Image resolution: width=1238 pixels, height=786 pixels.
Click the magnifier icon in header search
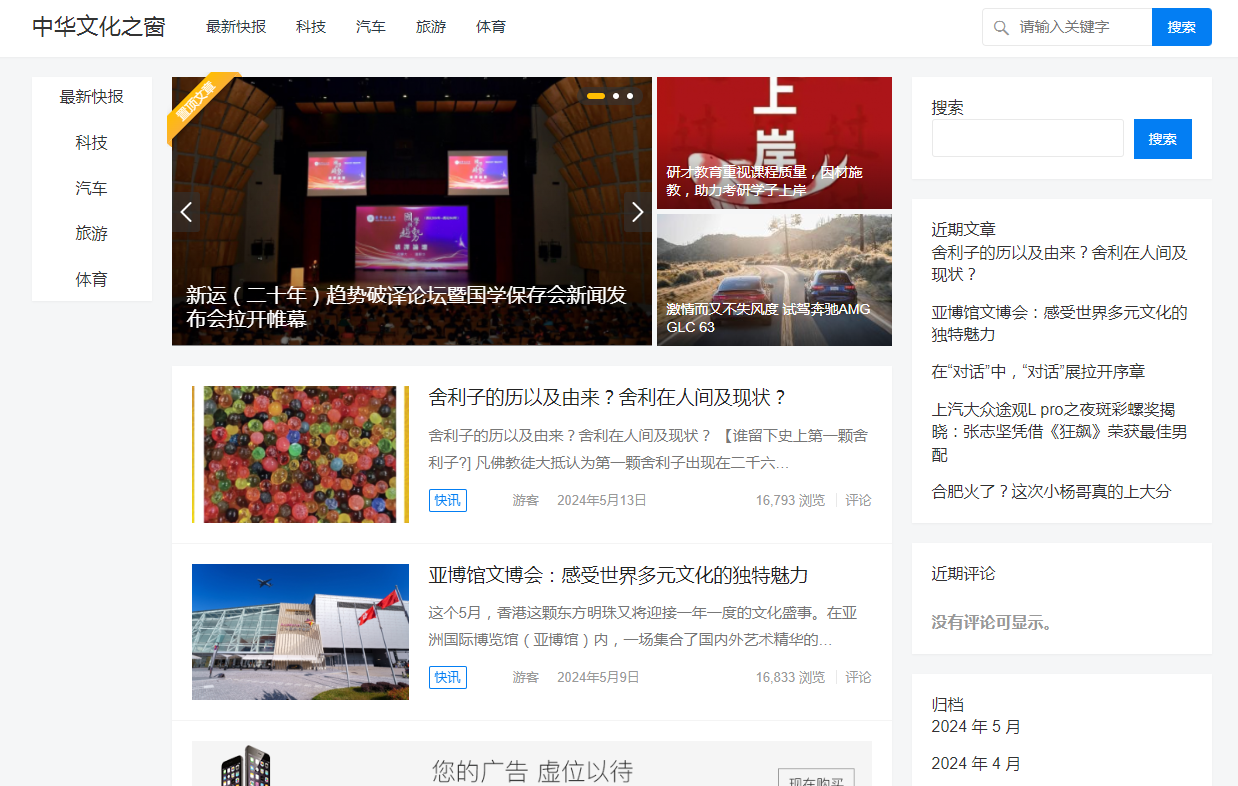click(x=1001, y=27)
